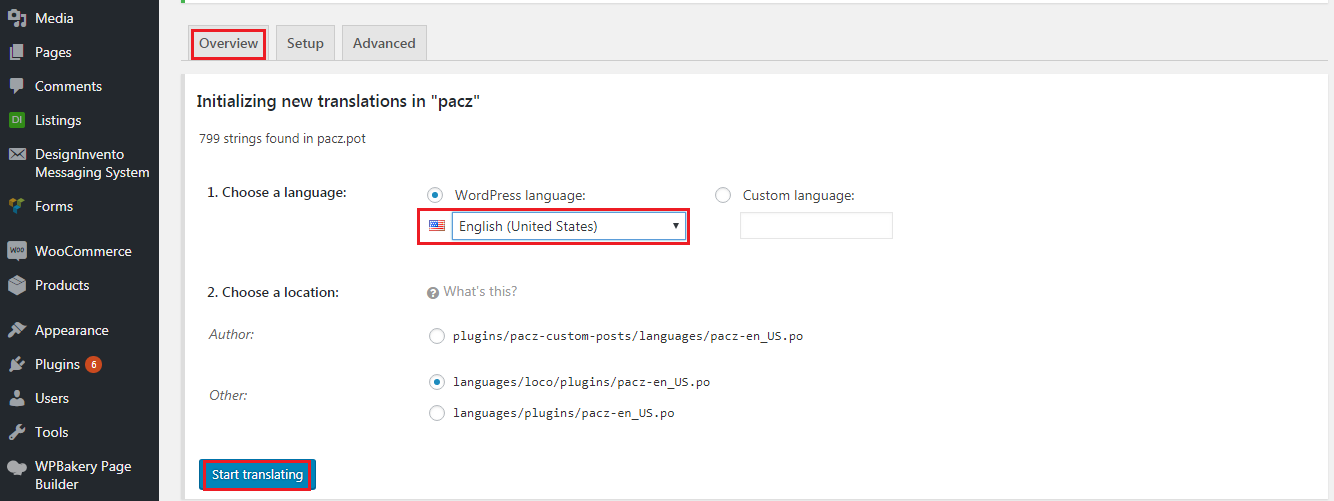Click the Pages icon in sidebar
Screen dimensions: 1334x501
(17, 52)
